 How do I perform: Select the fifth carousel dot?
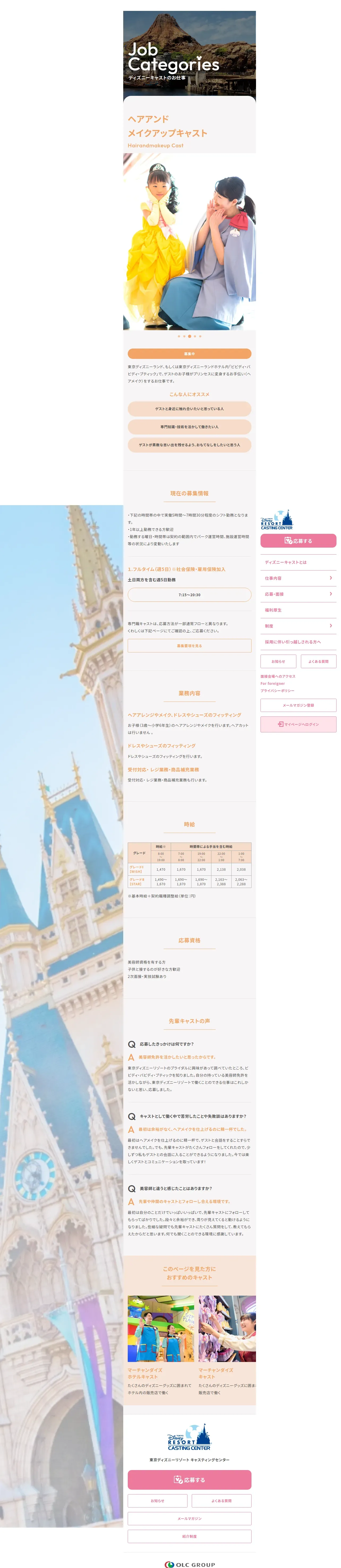click(x=200, y=336)
